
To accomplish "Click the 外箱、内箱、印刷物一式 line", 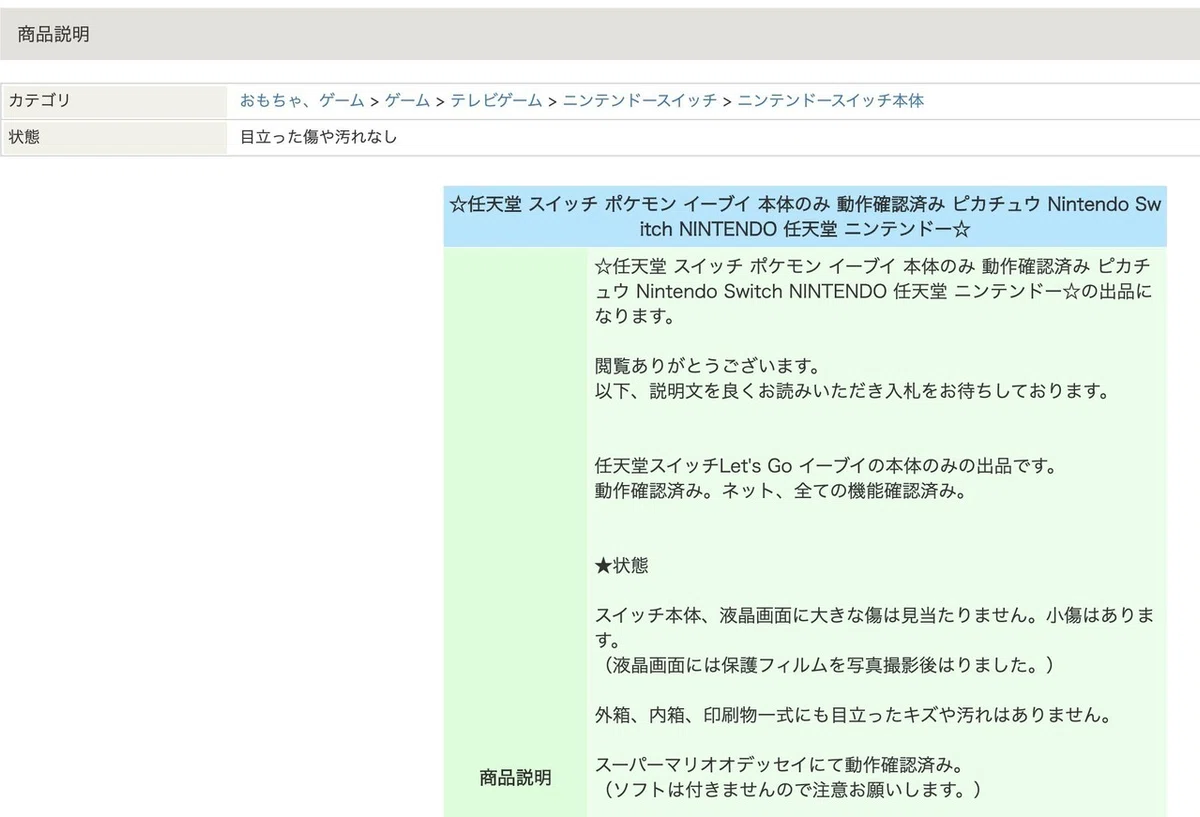I will point(852,716).
